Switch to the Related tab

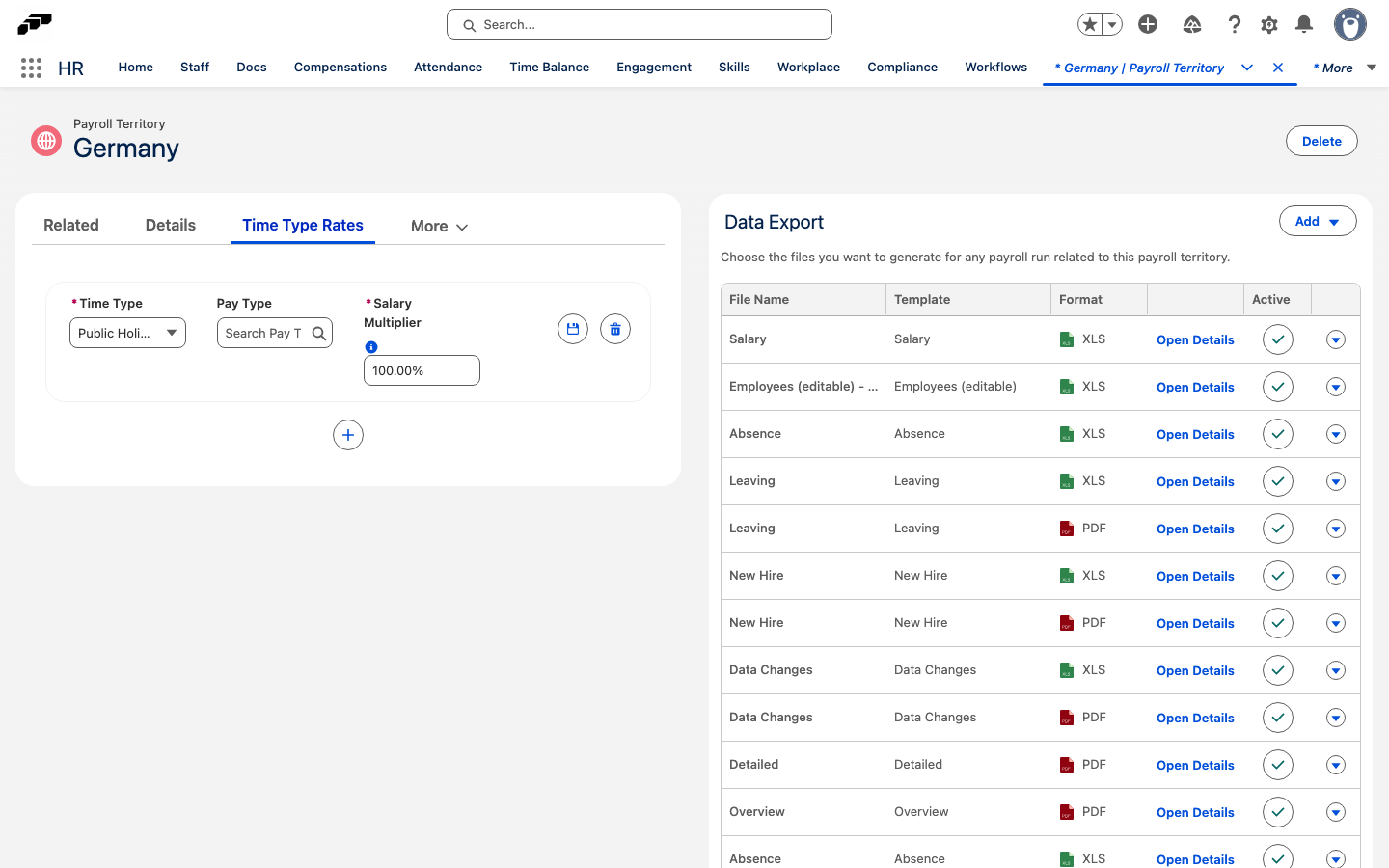[x=71, y=225]
